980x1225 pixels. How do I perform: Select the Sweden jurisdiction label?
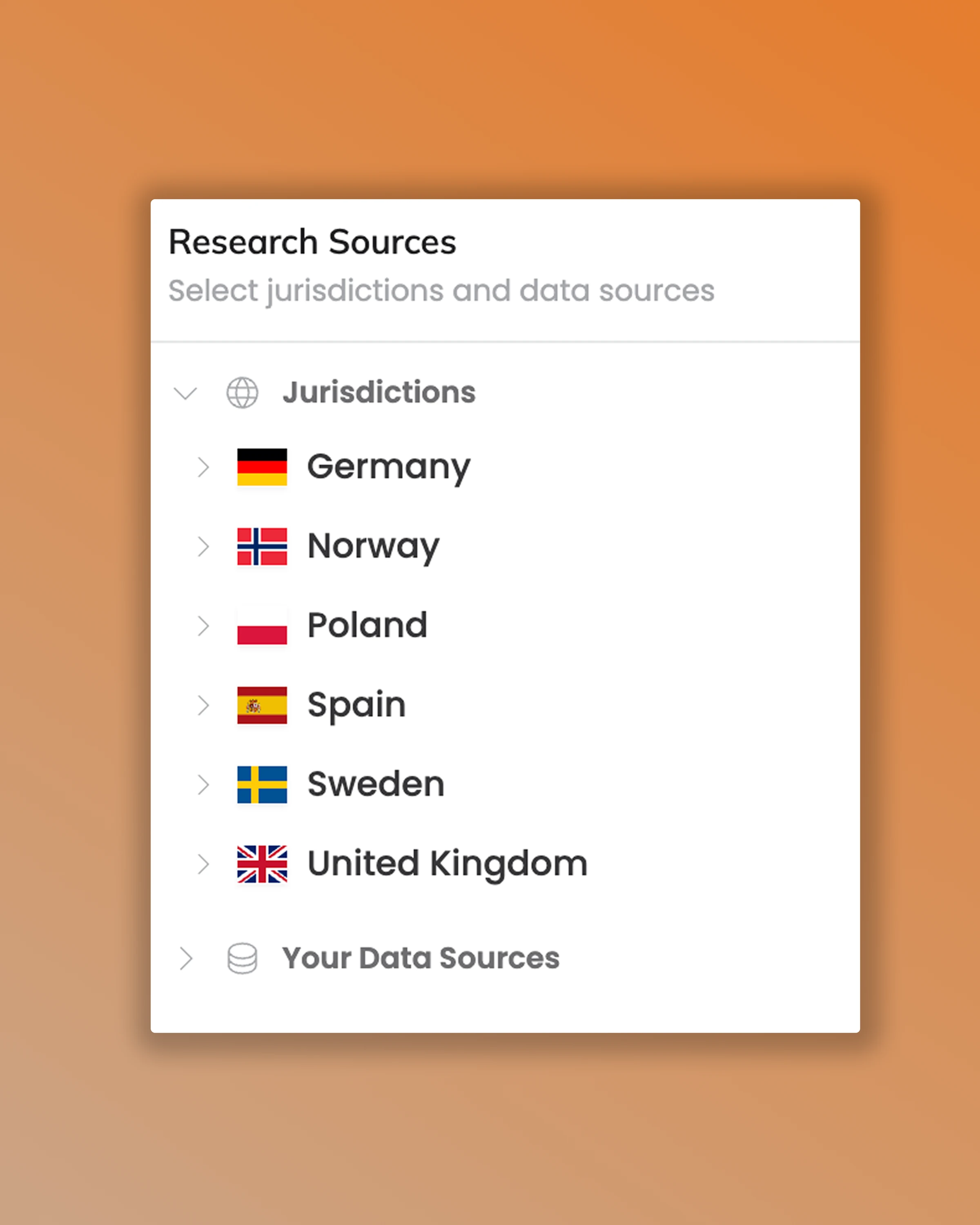(x=374, y=784)
